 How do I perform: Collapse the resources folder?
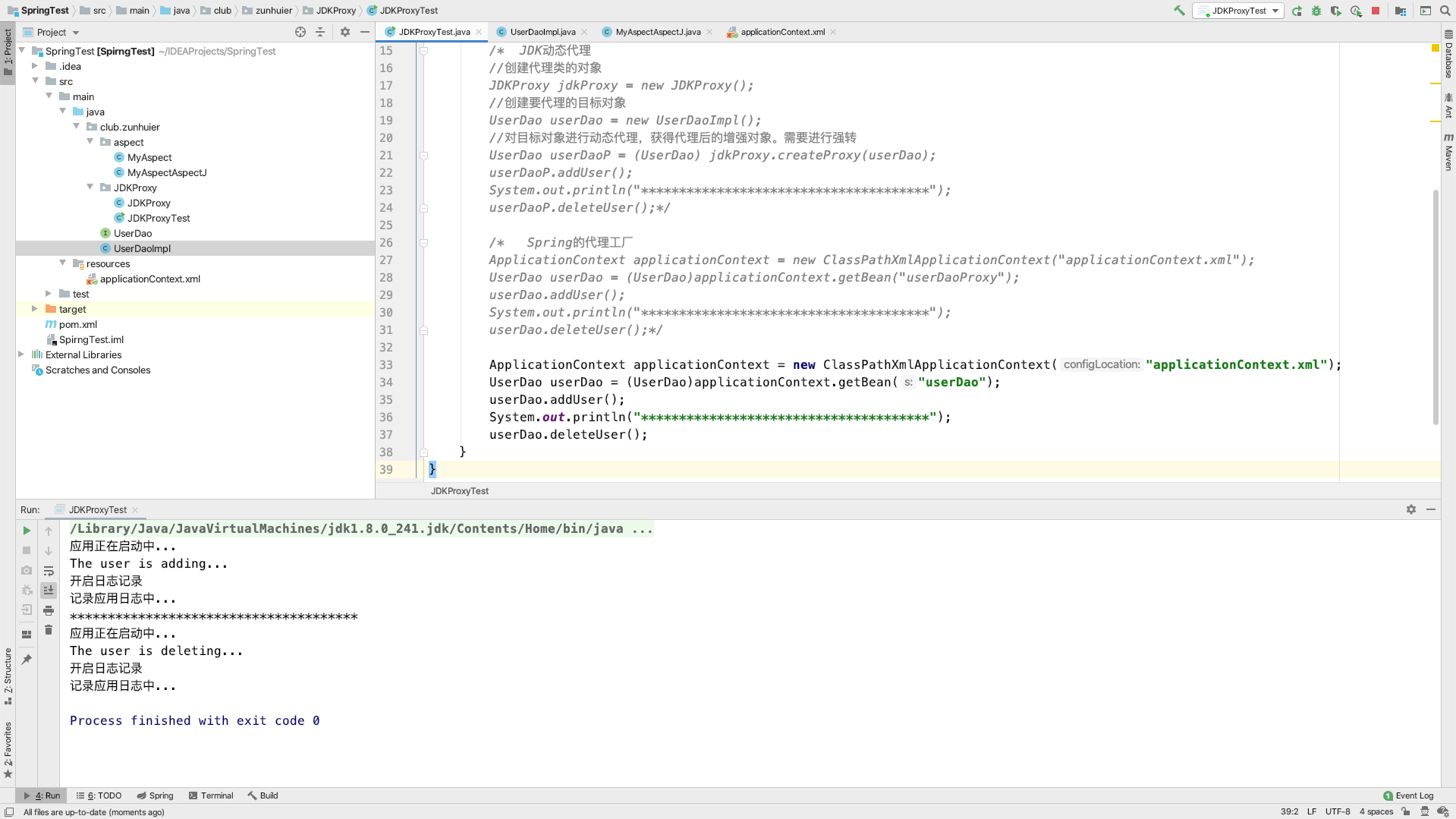pyautogui.click(x=63, y=263)
